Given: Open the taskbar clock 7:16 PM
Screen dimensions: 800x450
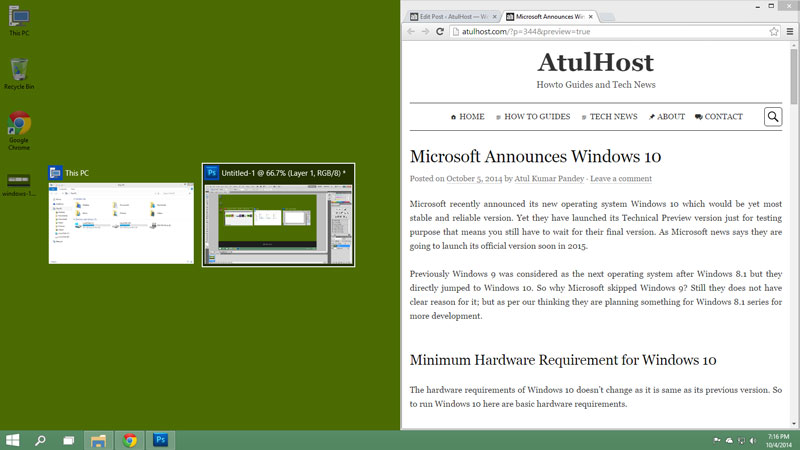Looking at the screenshot, I should tap(779, 441).
